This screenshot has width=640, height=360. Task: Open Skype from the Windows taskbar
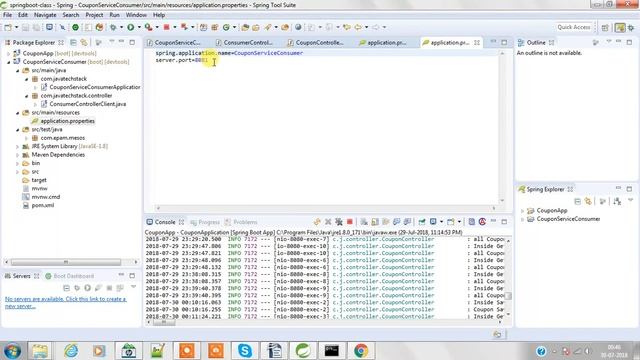click(244, 351)
